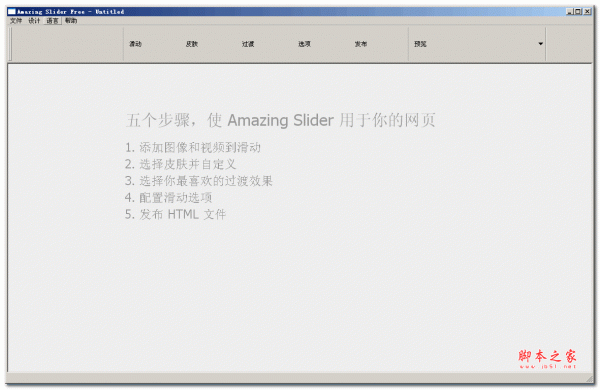This screenshot has height=390, width=600.
Task: Close the Amazing Slider window
Action: pos(587,12)
